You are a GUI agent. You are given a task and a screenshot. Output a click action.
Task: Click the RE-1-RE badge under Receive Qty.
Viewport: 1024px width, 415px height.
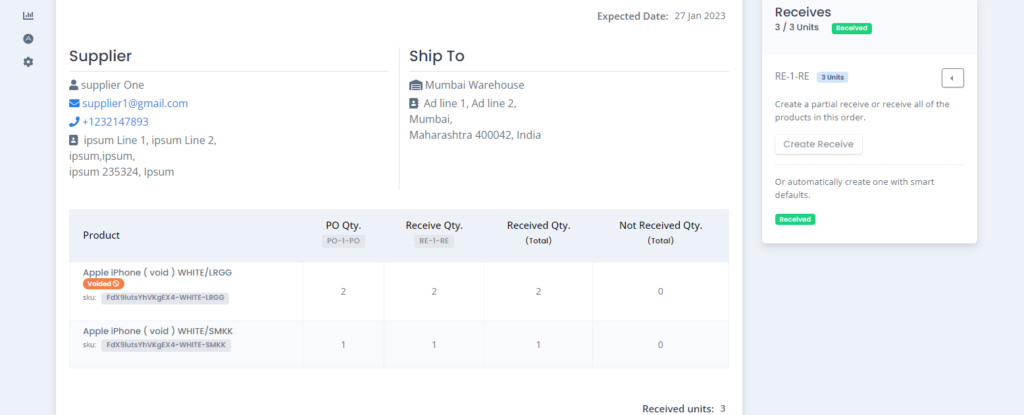click(x=434, y=241)
